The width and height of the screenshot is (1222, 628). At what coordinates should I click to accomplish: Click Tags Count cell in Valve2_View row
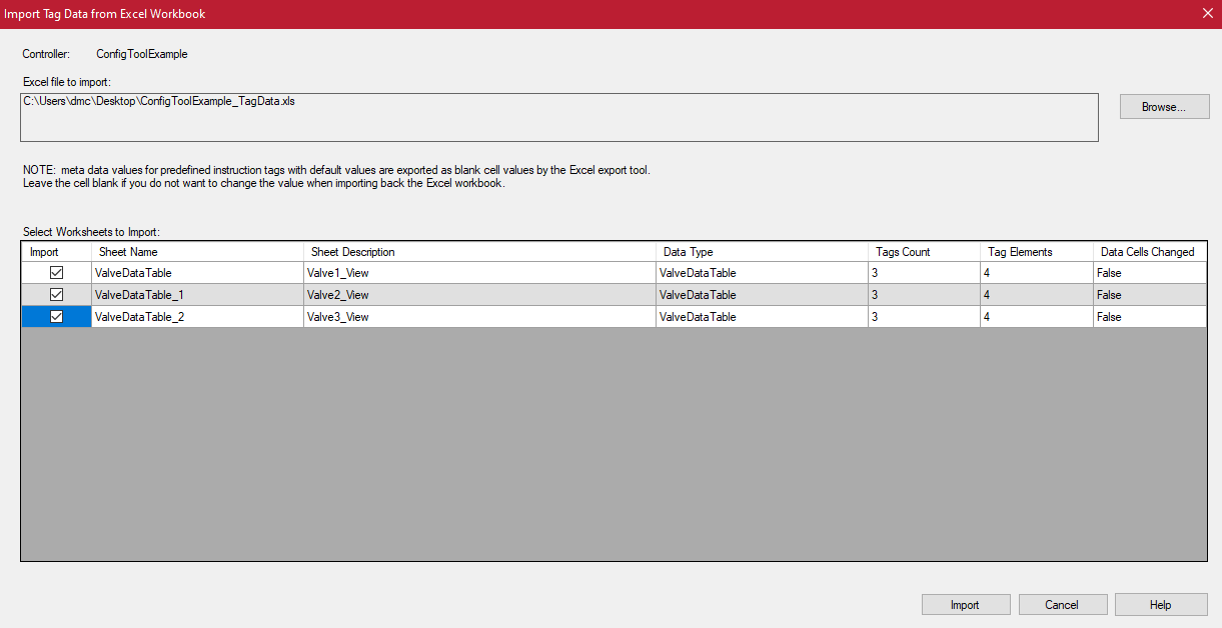pos(924,295)
